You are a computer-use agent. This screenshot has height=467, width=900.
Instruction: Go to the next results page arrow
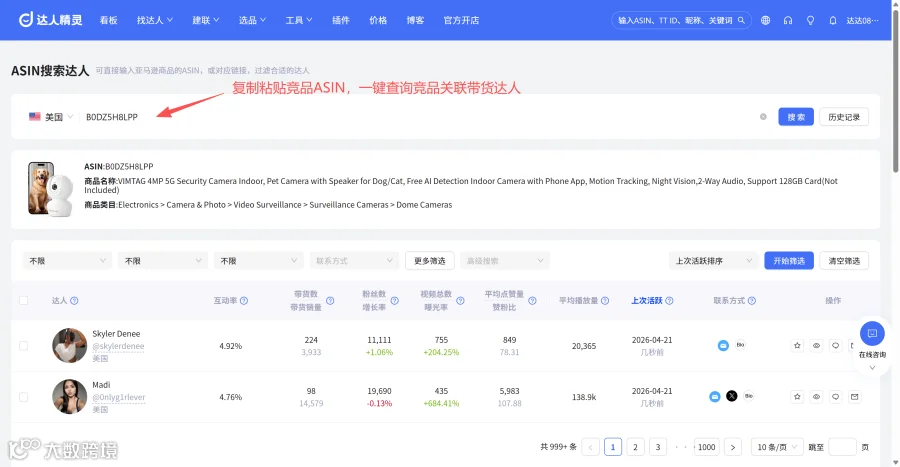732,447
